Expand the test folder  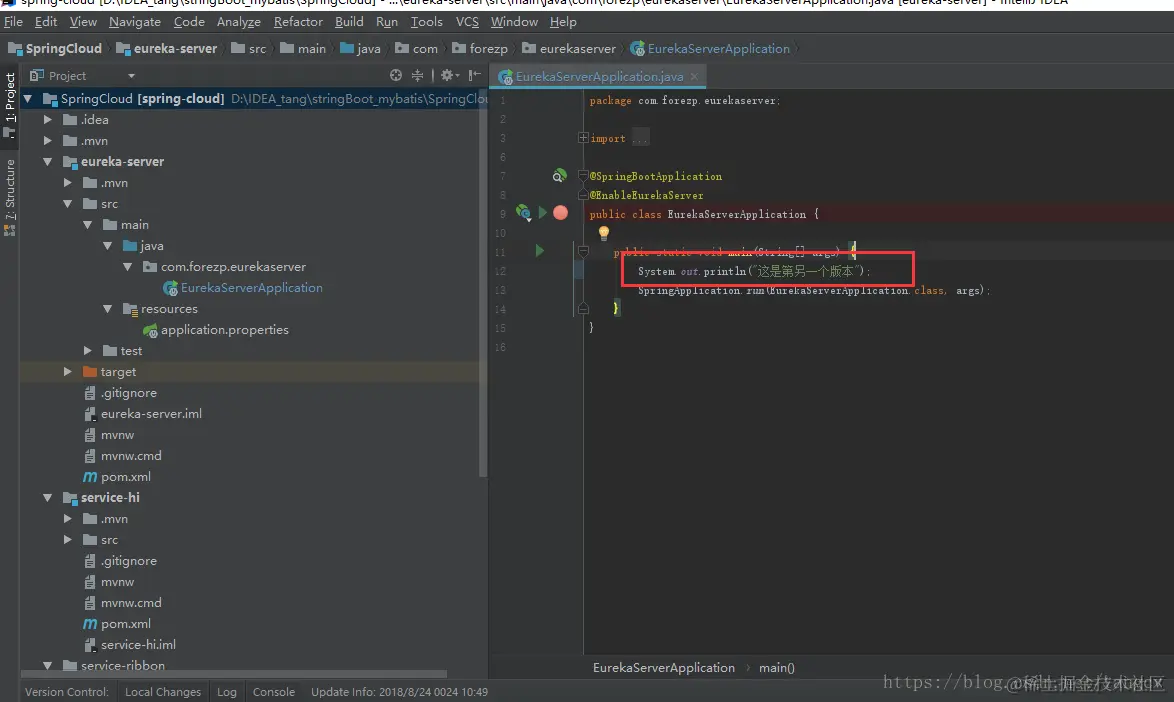click(88, 350)
